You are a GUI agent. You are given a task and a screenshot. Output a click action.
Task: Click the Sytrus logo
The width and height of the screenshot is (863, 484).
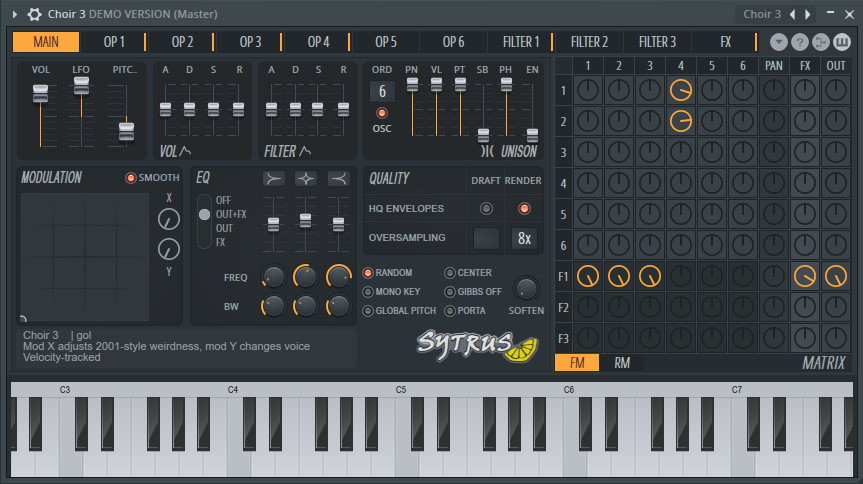point(477,346)
